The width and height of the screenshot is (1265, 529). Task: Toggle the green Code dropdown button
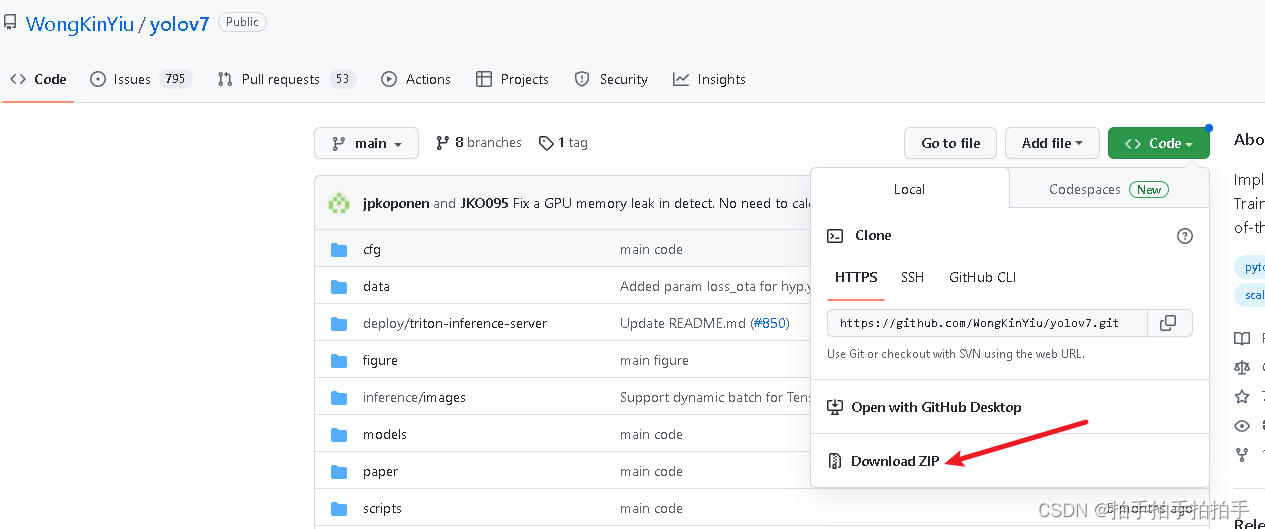click(x=1158, y=143)
